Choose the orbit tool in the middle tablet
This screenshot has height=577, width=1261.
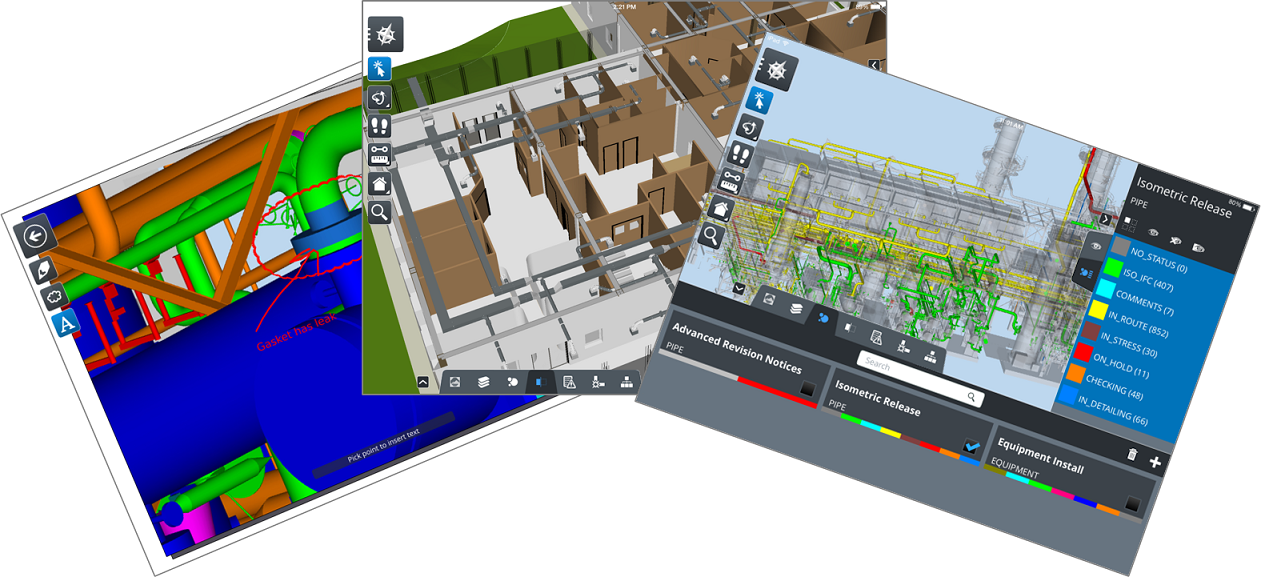pos(380,98)
